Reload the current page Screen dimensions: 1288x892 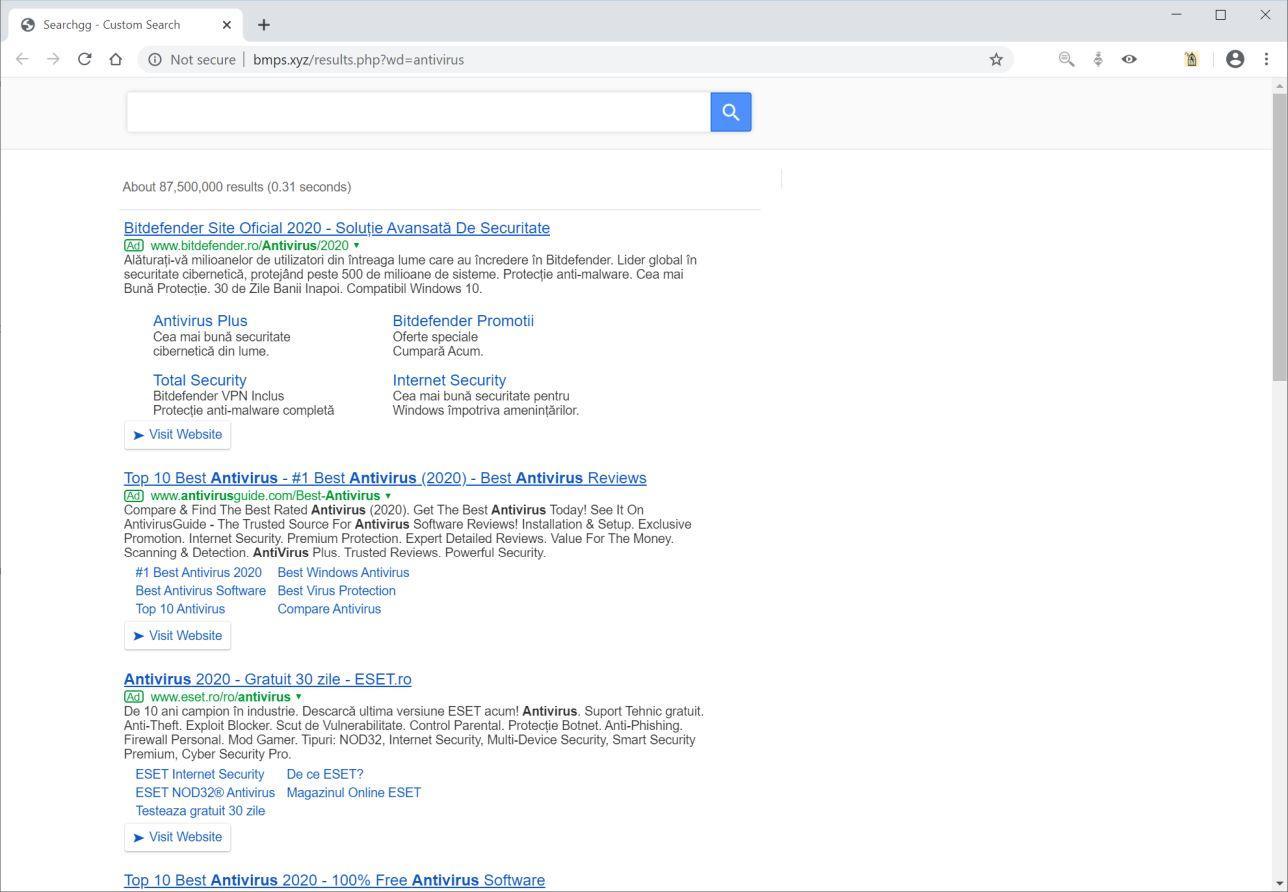85,59
